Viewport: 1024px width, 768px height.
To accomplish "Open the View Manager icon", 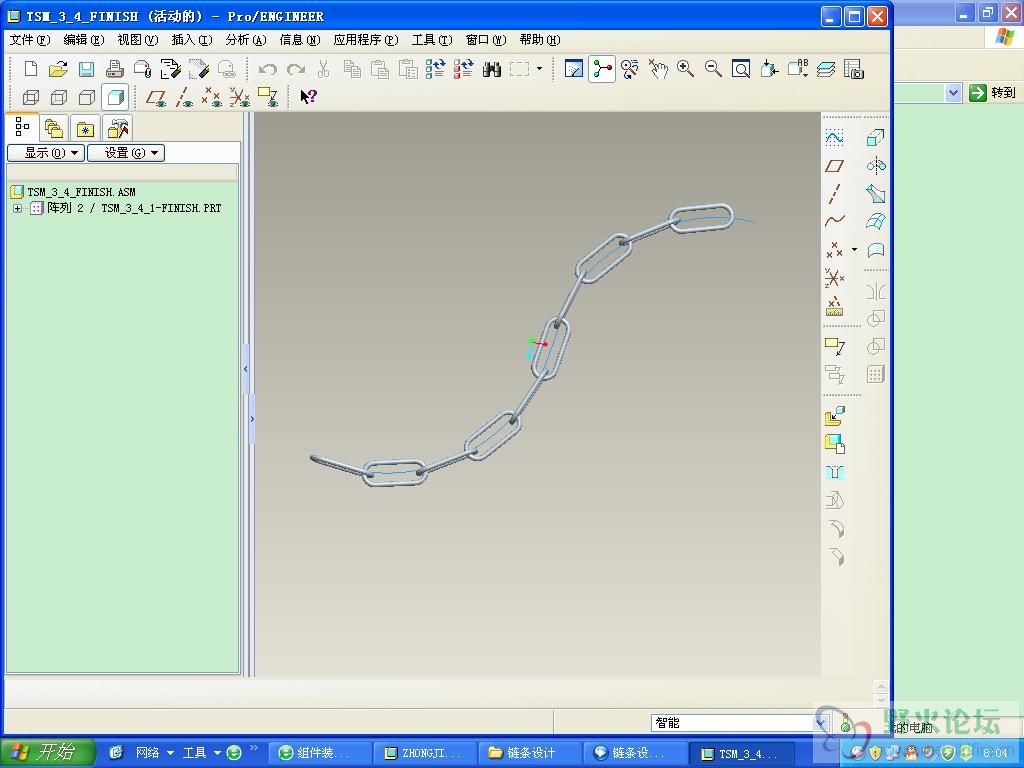I will click(x=854, y=69).
